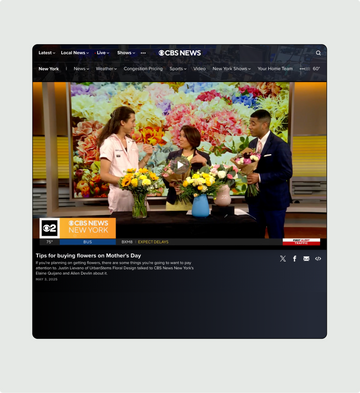Image resolution: width=360 pixels, height=393 pixels.
Task: Open the top nav three-dots more menu
Action: [x=143, y=53]
